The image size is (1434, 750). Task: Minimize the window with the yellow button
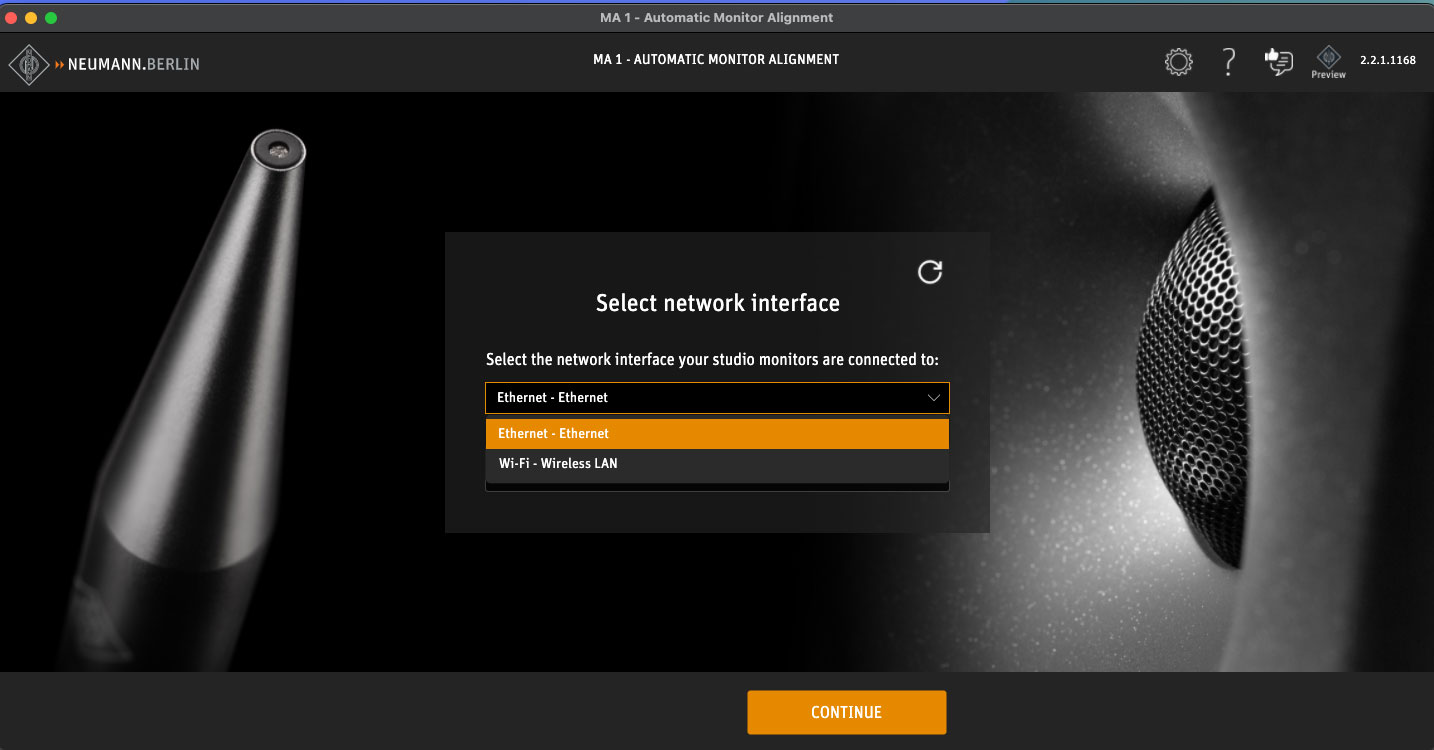pos(31,18)
